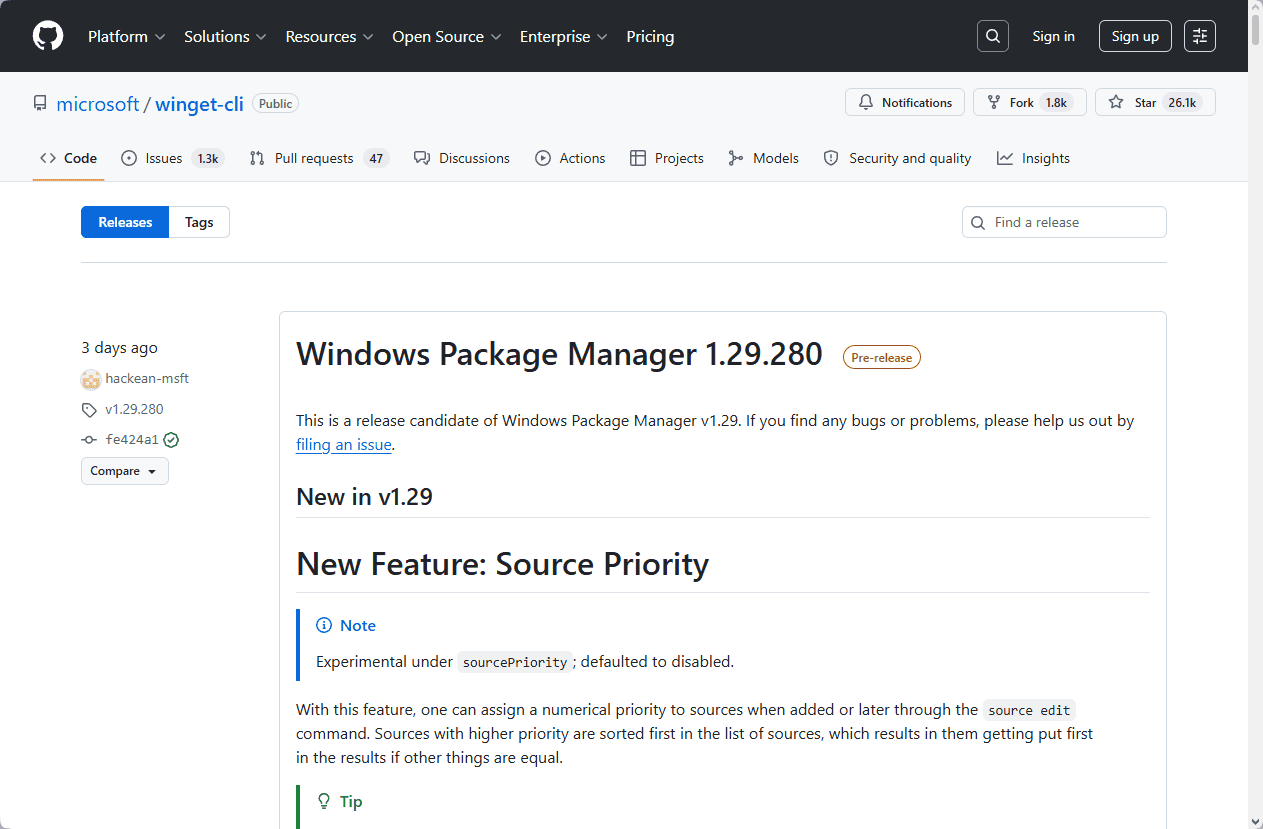1263x829 pixels.
Task: Click the search icon in Find a release
Action: pyautogui.click(x=979, y=222)
